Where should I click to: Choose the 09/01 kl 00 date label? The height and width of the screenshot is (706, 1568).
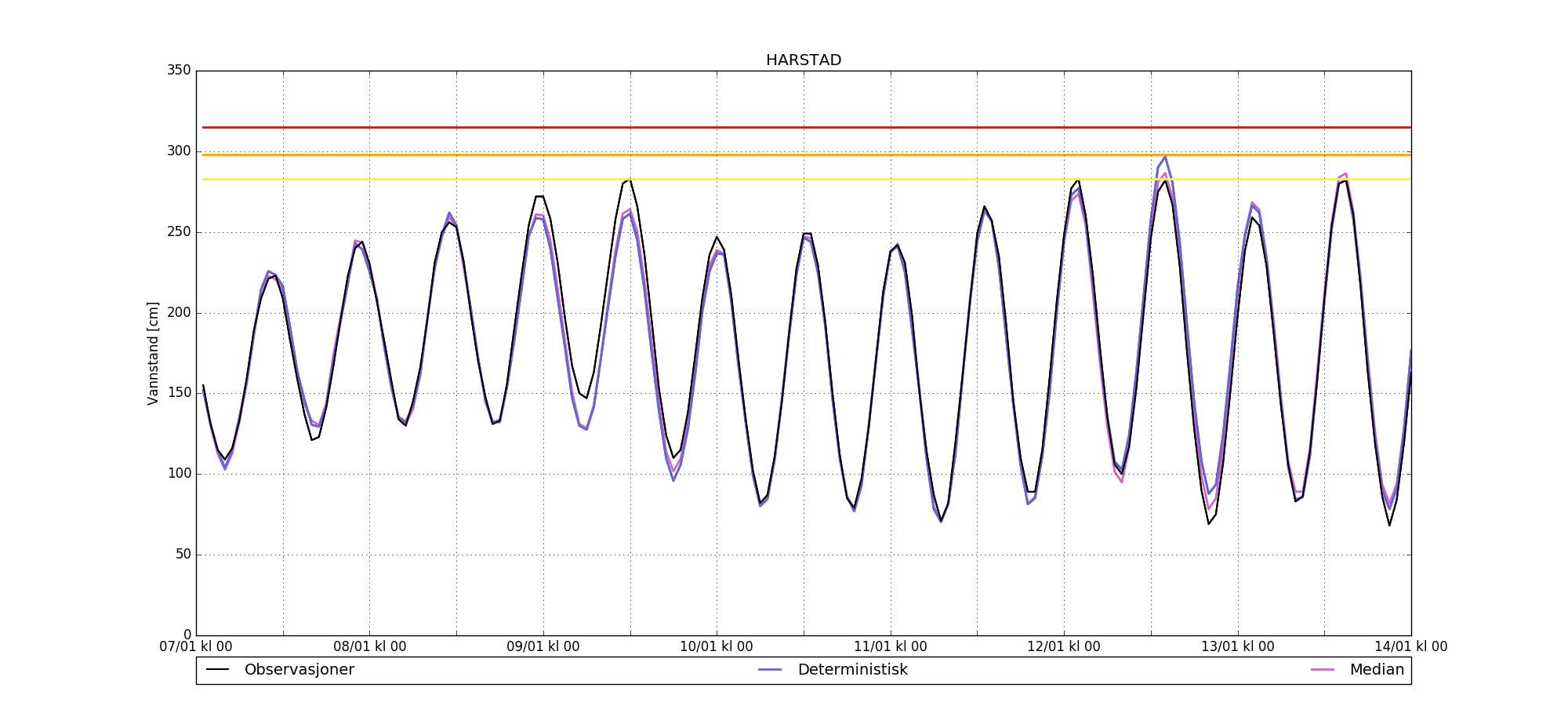[x=543, y=647]
